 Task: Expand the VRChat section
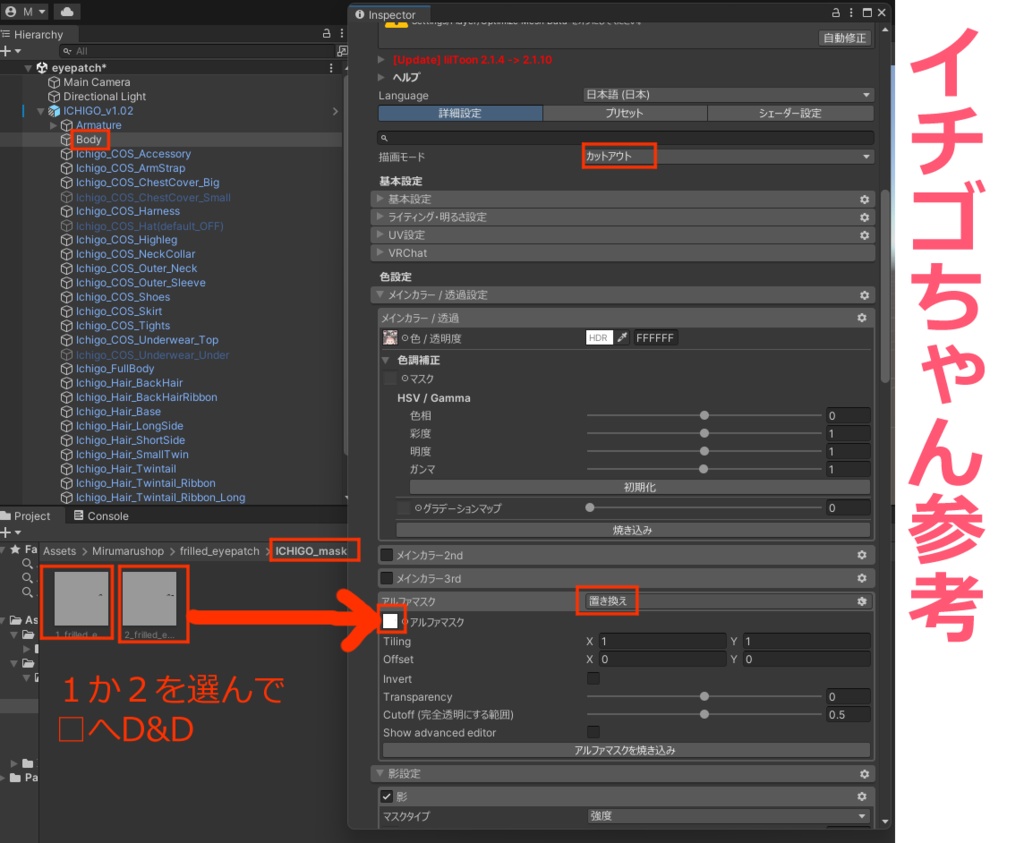tap(379, 253)
